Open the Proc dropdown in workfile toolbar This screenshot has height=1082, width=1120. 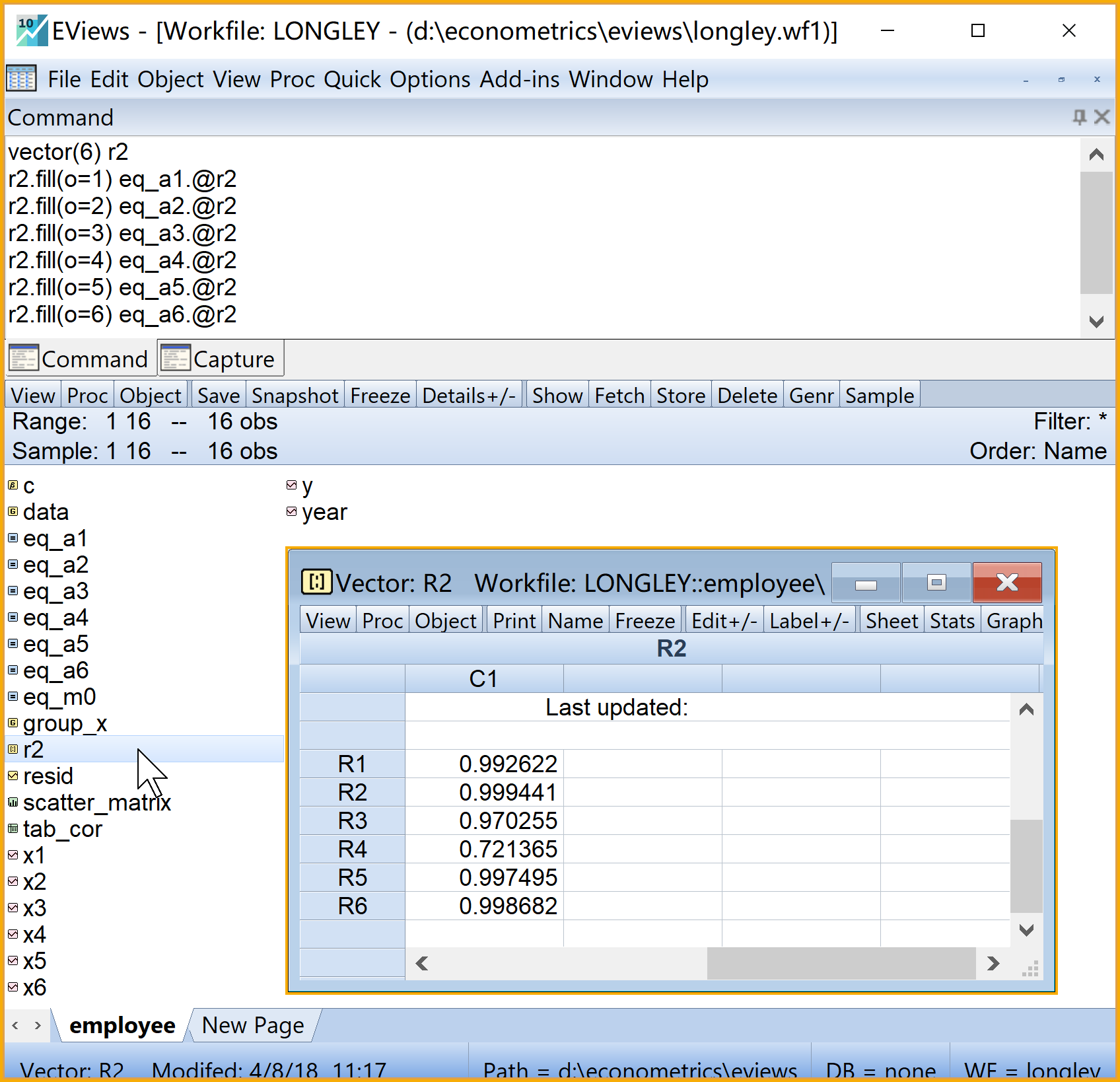pyautogui.click(x=87, y=396)
